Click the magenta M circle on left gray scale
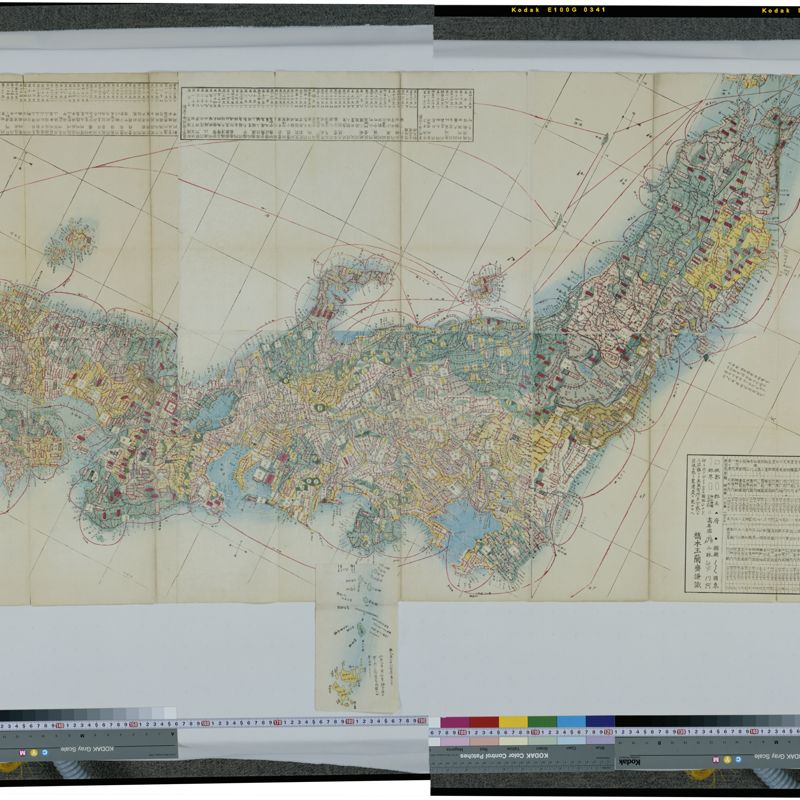The height and width of the screenshot is (800, 800). click(20, 751)
